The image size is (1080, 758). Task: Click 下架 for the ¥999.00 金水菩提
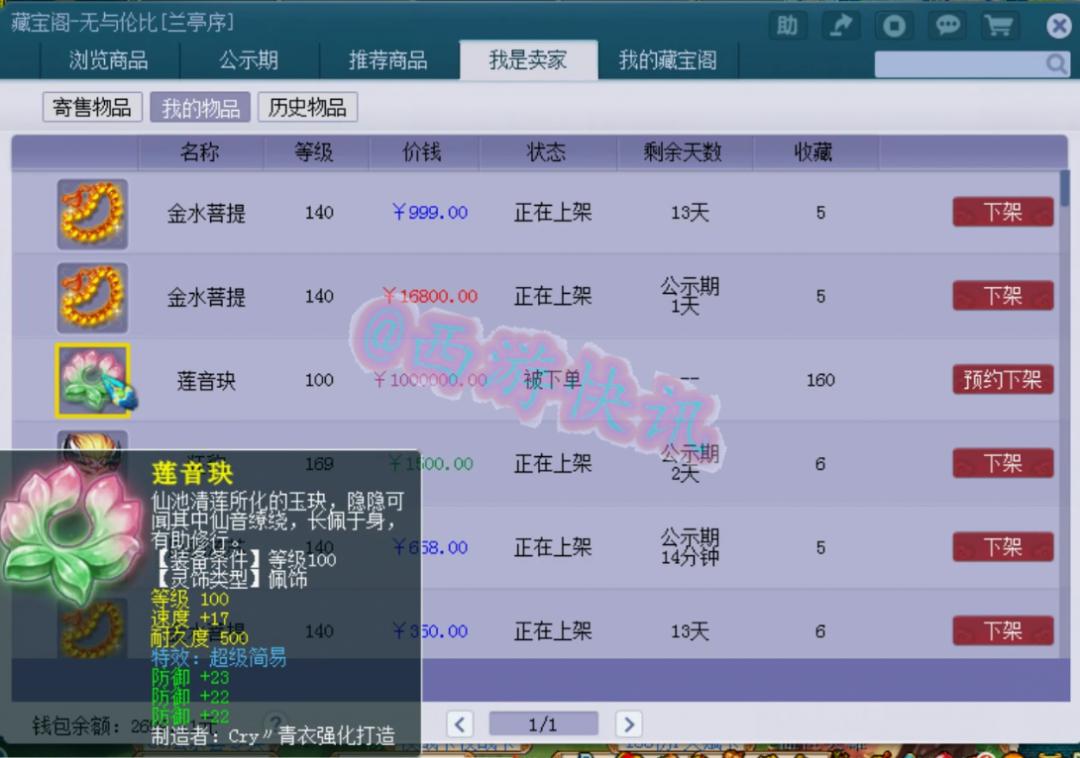pyautogui.click(x=1002, y=212)
